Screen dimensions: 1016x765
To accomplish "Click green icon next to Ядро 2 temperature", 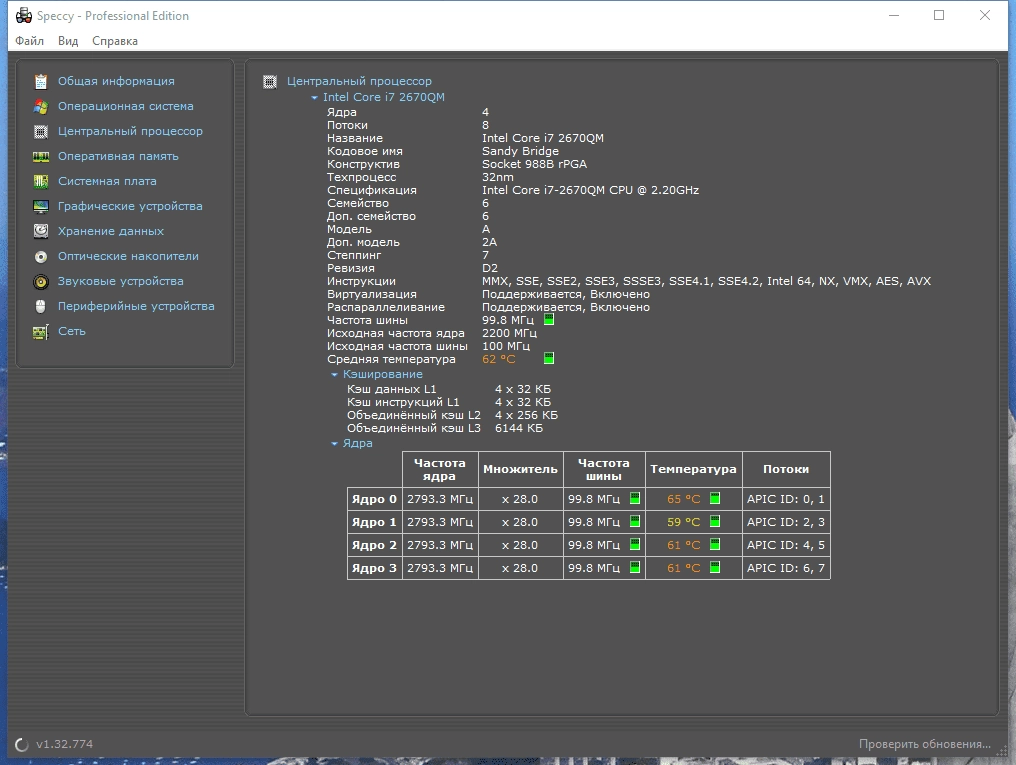I will 715,545.
